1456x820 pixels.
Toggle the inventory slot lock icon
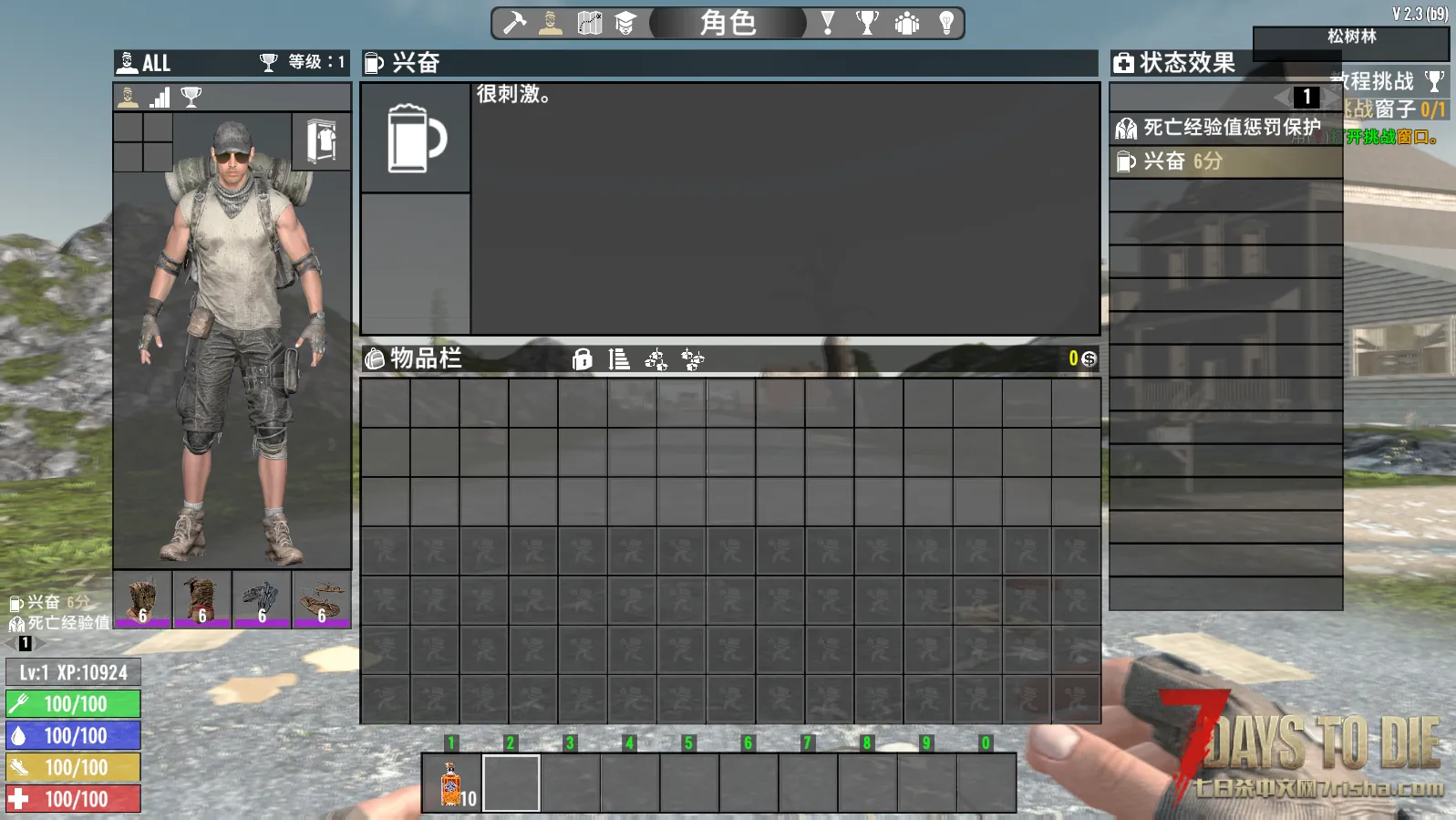[582, 359]
